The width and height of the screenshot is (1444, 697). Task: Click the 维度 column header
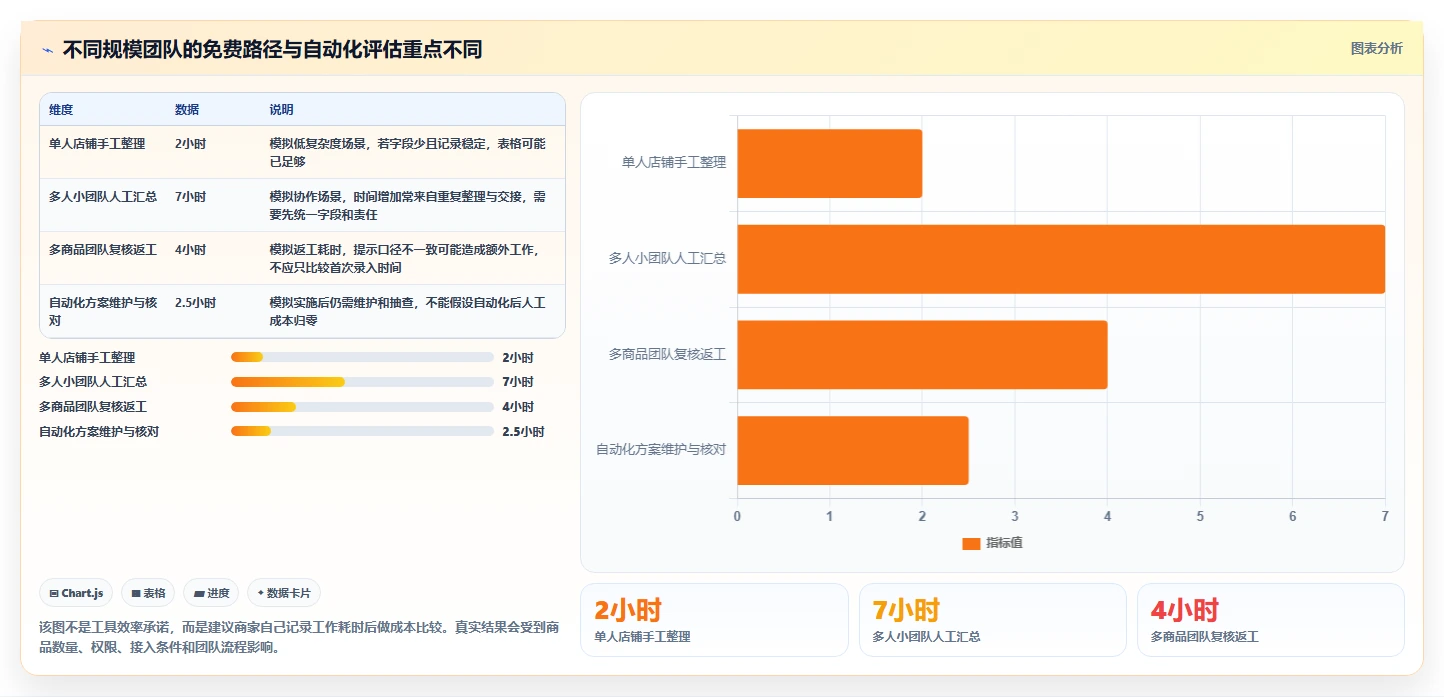[61, 110]
